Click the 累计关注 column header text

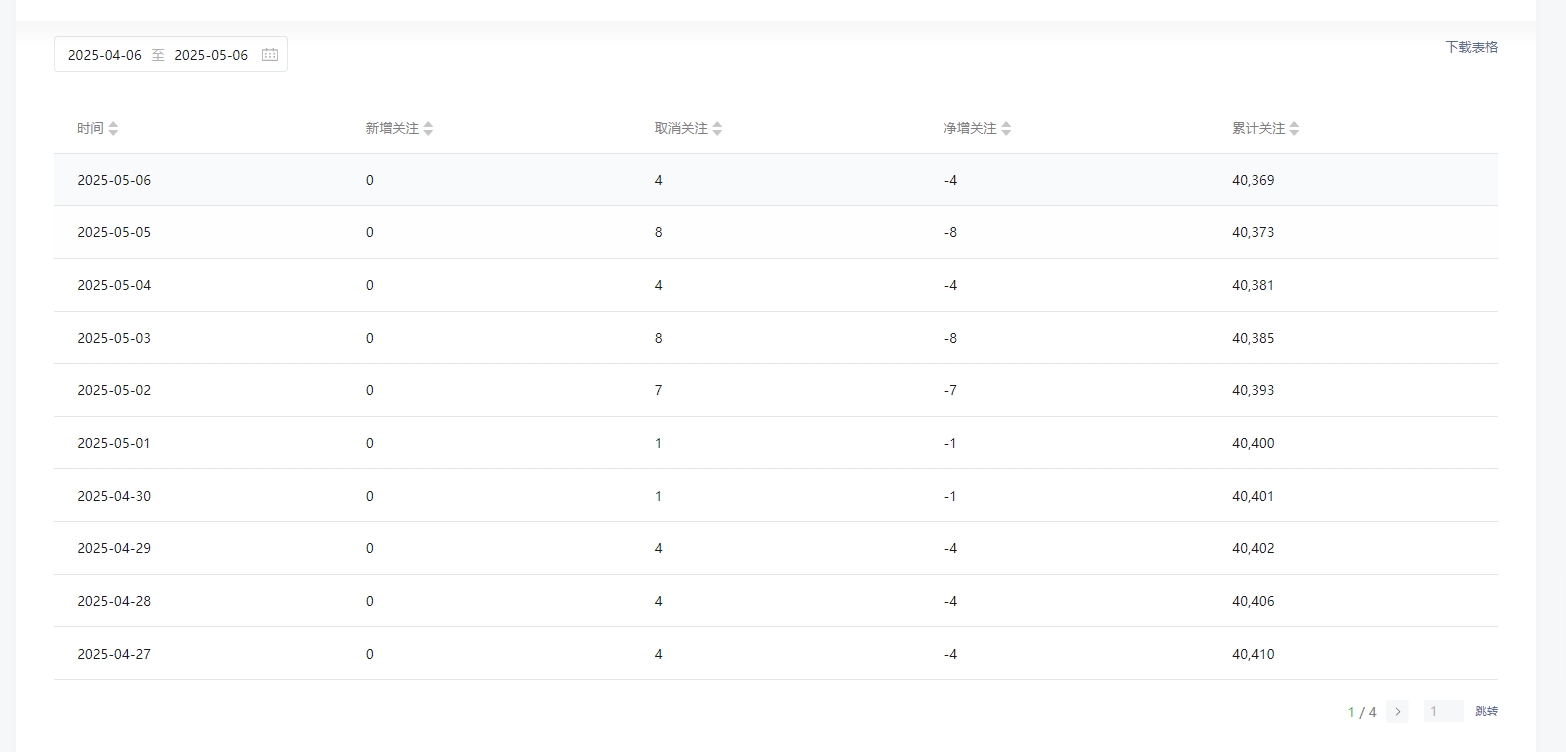click(1258, 129)
